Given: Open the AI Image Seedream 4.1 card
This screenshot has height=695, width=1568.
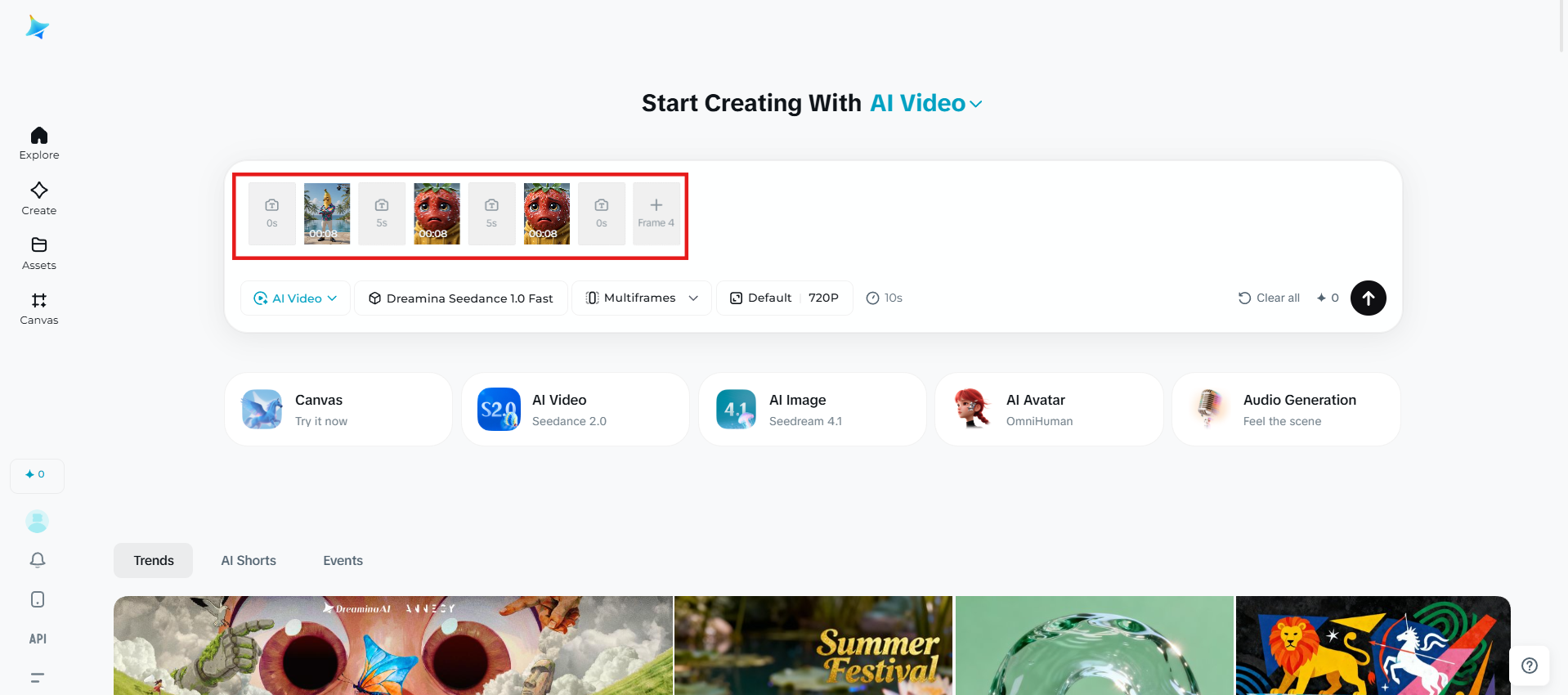Looking at the screenshot, I should [x=813, y=410].
